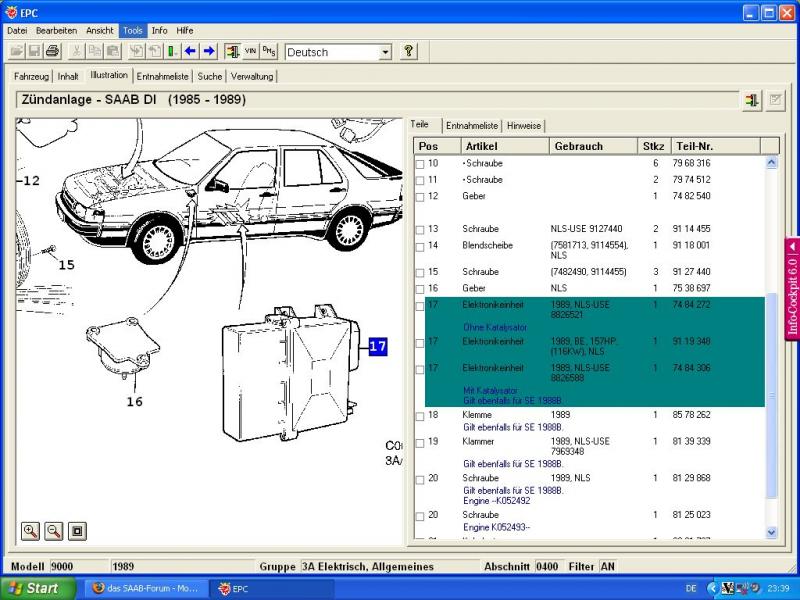Open the Hilfe menu
The height and width of the screenshot is (600, 800).
(x=185, y=31)
